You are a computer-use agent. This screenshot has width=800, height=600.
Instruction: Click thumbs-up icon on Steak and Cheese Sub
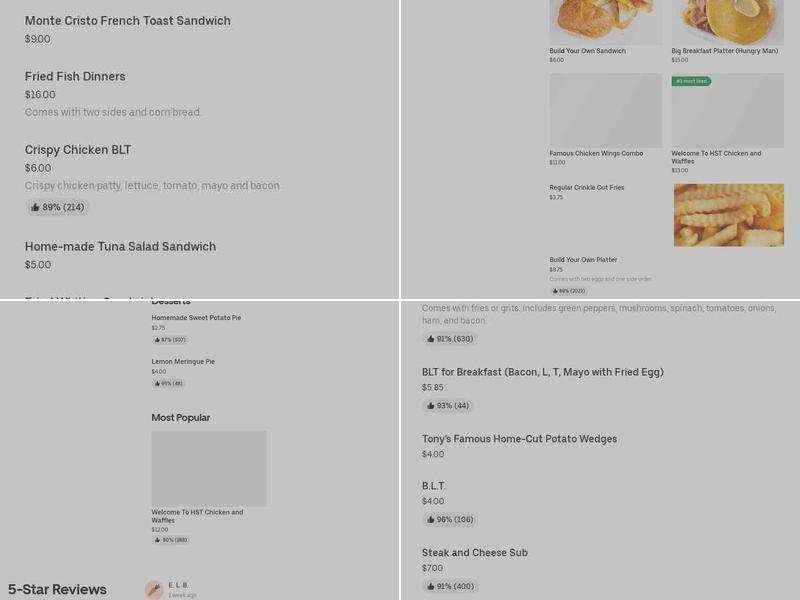tap(449, 587)
